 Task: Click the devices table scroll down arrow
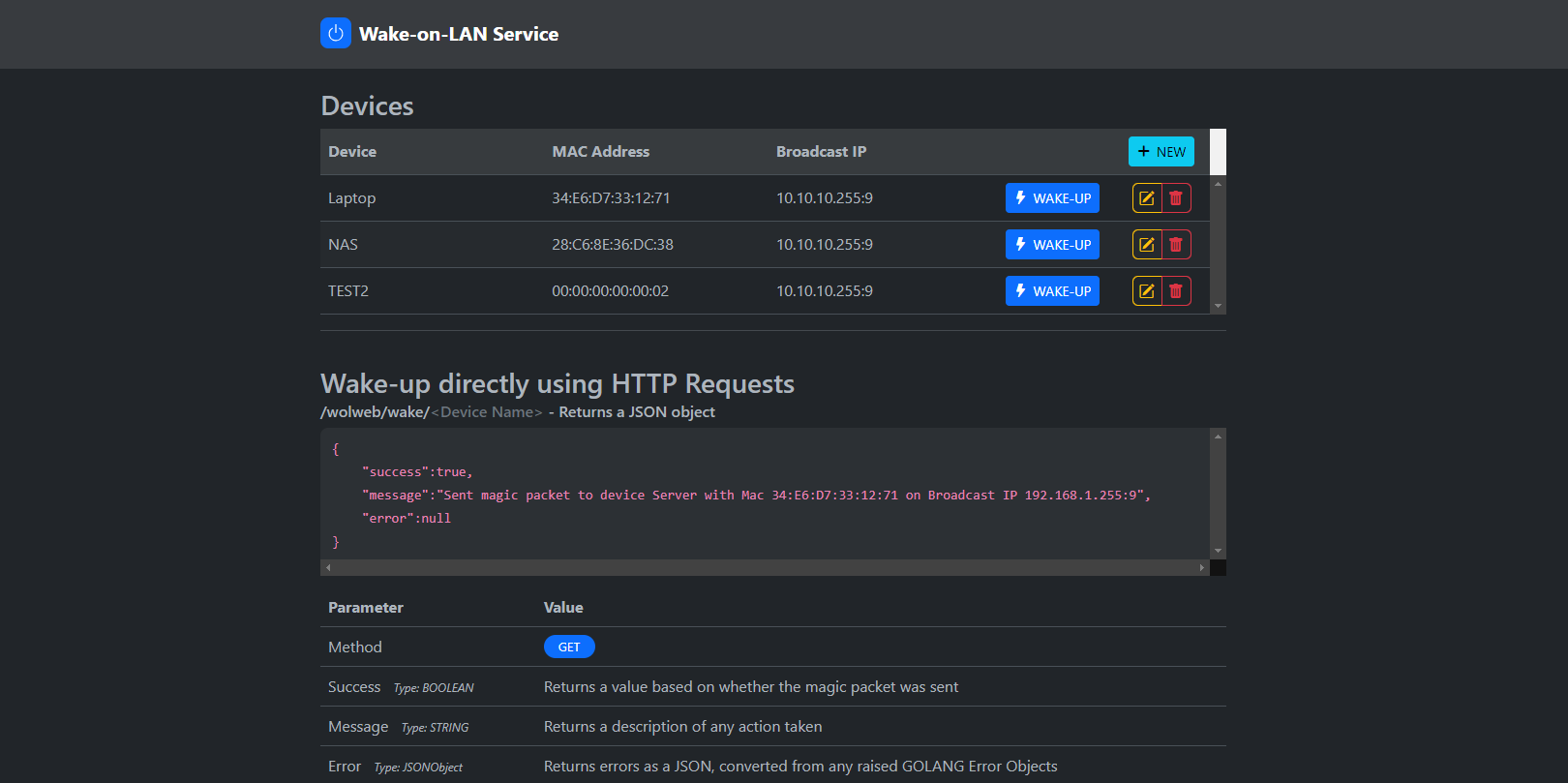(1218, 306)
